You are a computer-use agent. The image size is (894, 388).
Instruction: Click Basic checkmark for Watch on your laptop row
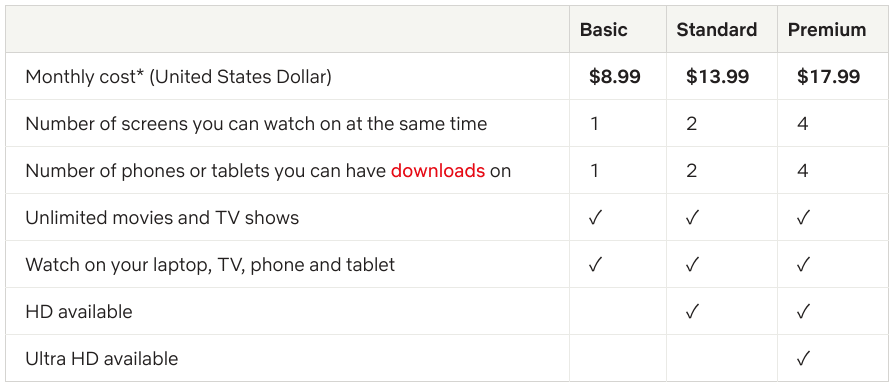point(595,265)
